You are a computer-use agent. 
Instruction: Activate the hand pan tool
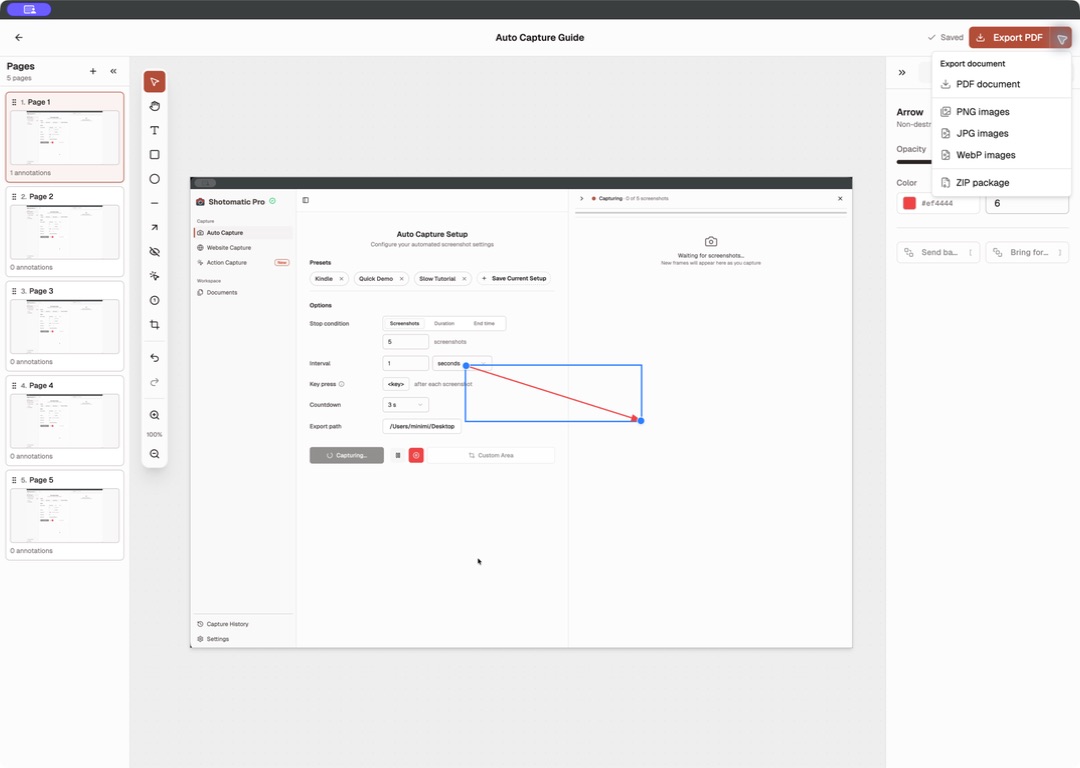(x=154, y=106)
